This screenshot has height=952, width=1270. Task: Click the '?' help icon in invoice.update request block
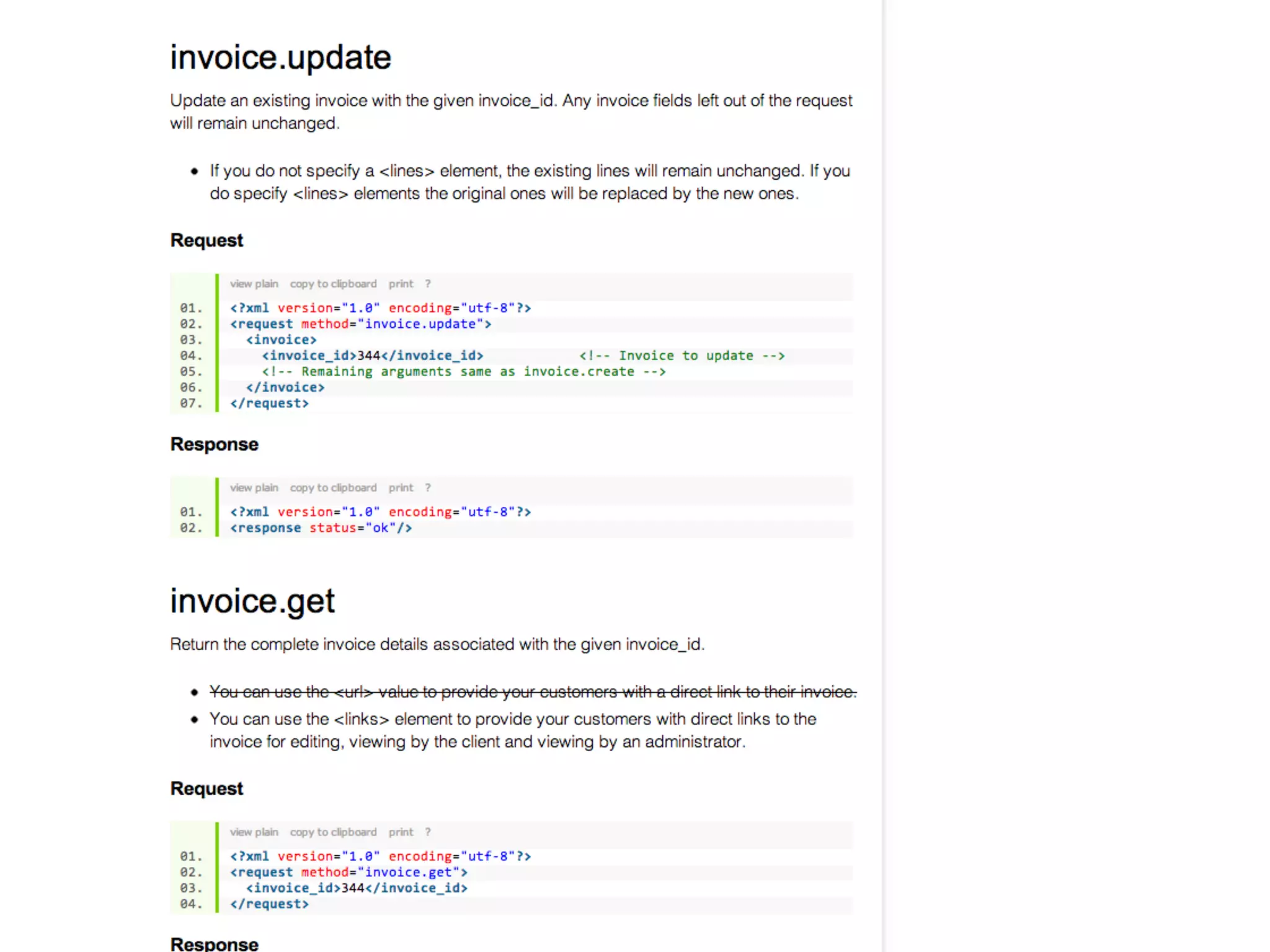[428, 284]
